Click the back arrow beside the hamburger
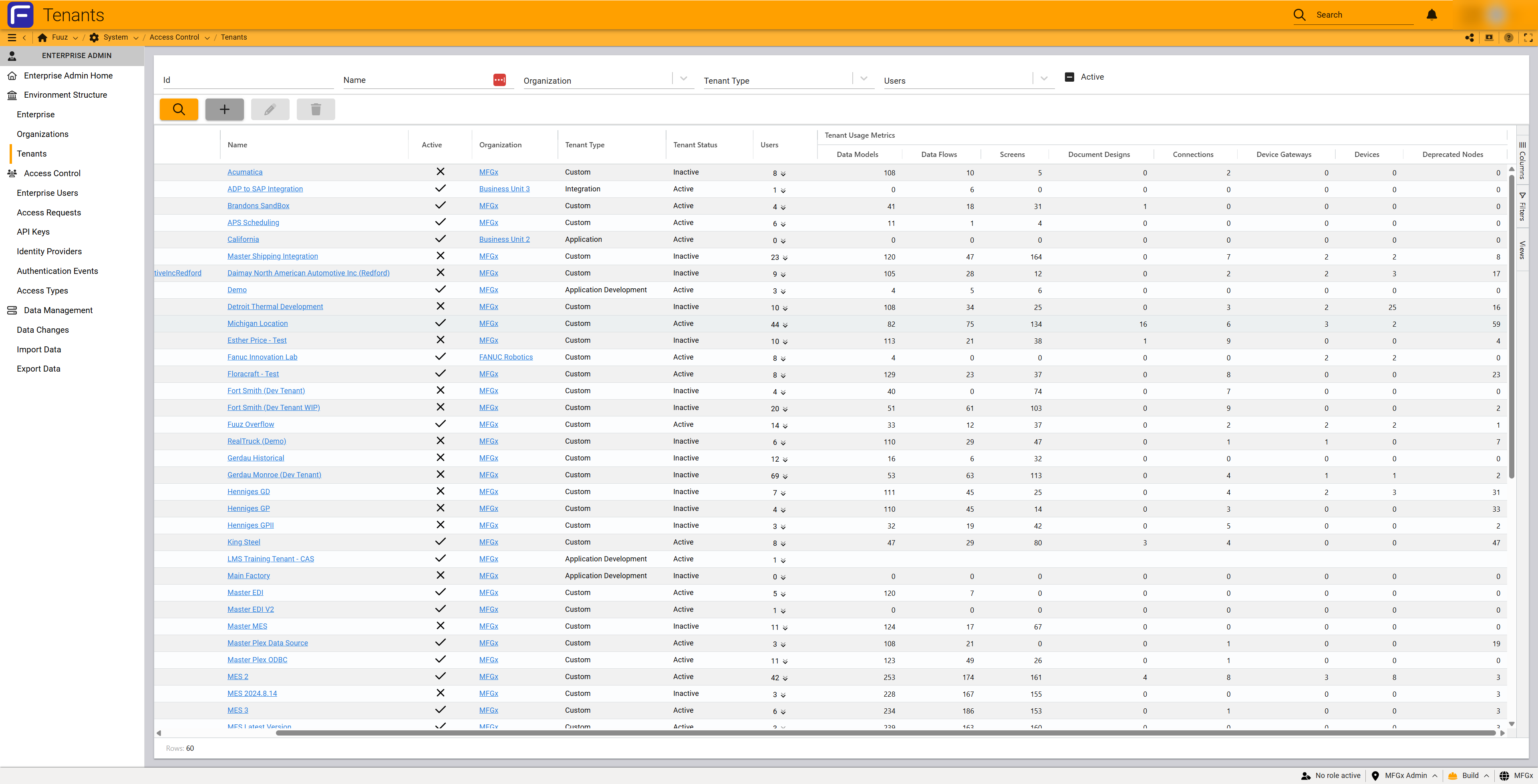The image size is (1538, 784). coord(24,37)
